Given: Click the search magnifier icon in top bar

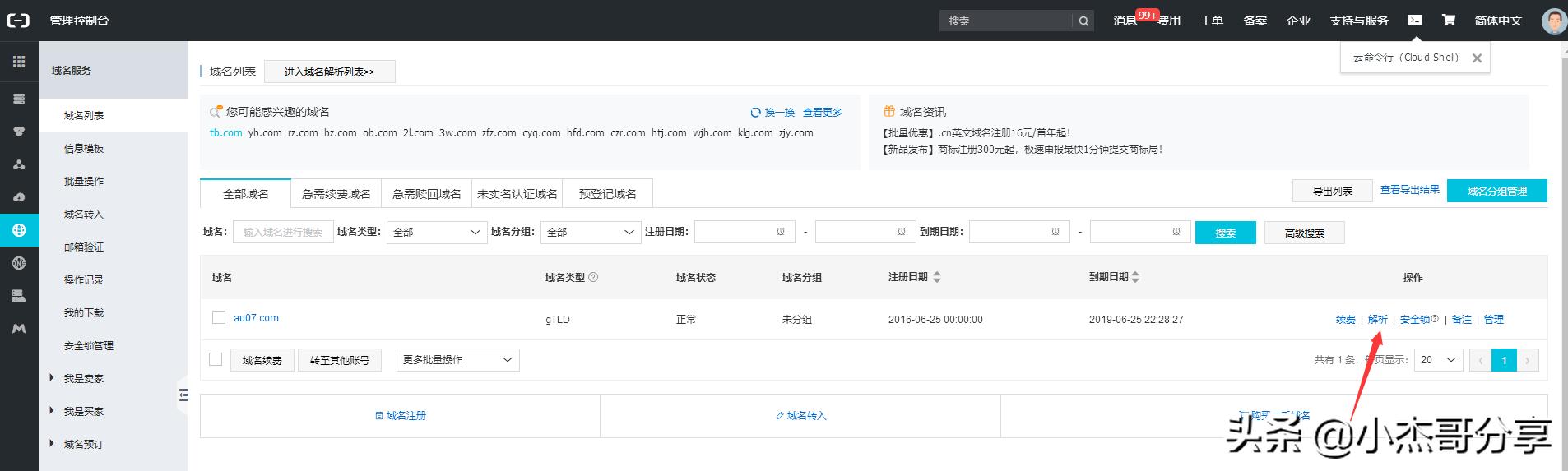Looking at the screenshot, I should (x=1083, y=21).
